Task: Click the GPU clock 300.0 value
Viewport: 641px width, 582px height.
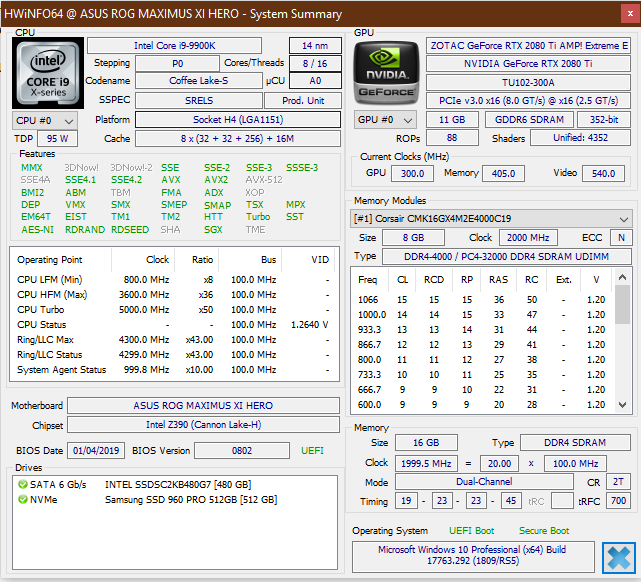Action: pos(412,174)
